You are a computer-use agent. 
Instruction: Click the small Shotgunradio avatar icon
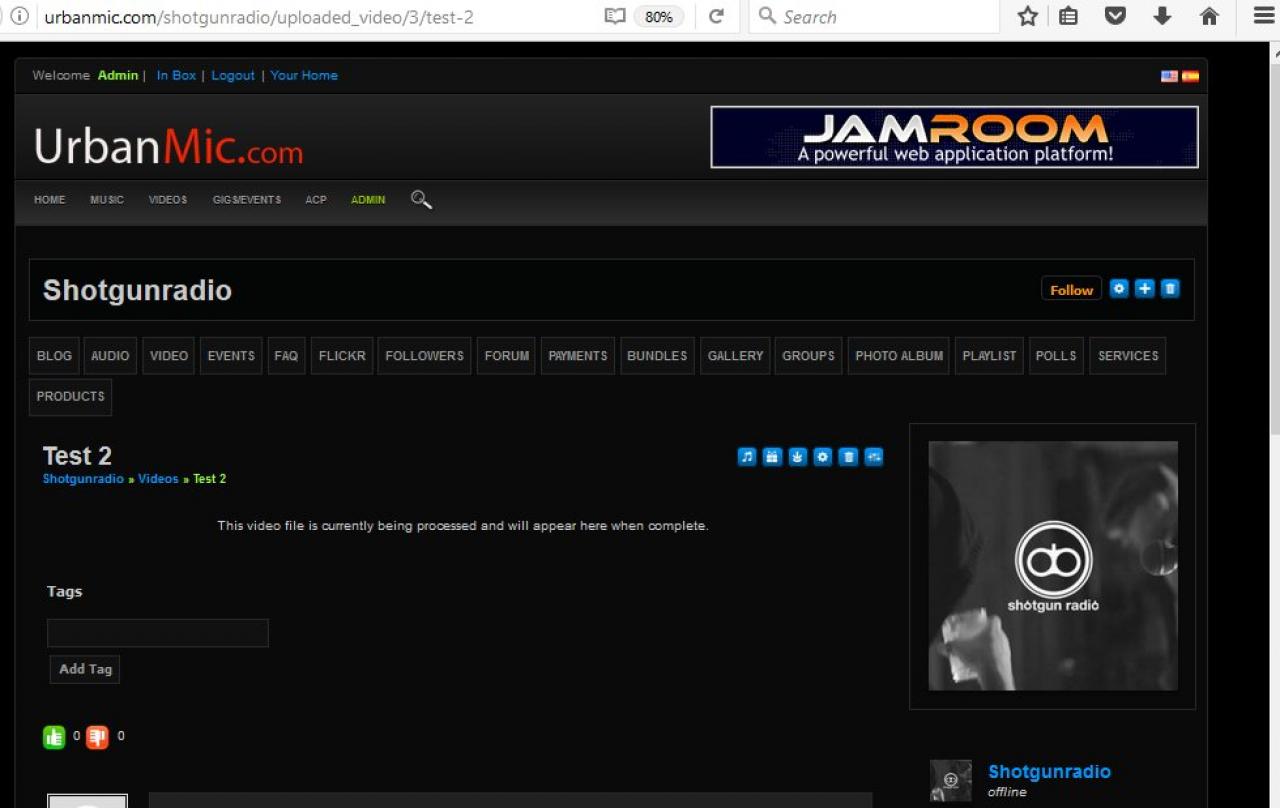point(951,780)
